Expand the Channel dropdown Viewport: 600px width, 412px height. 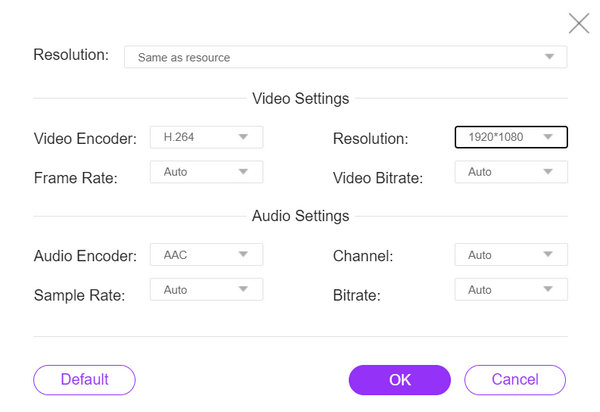pyautogui.click(x=510, y=255)
